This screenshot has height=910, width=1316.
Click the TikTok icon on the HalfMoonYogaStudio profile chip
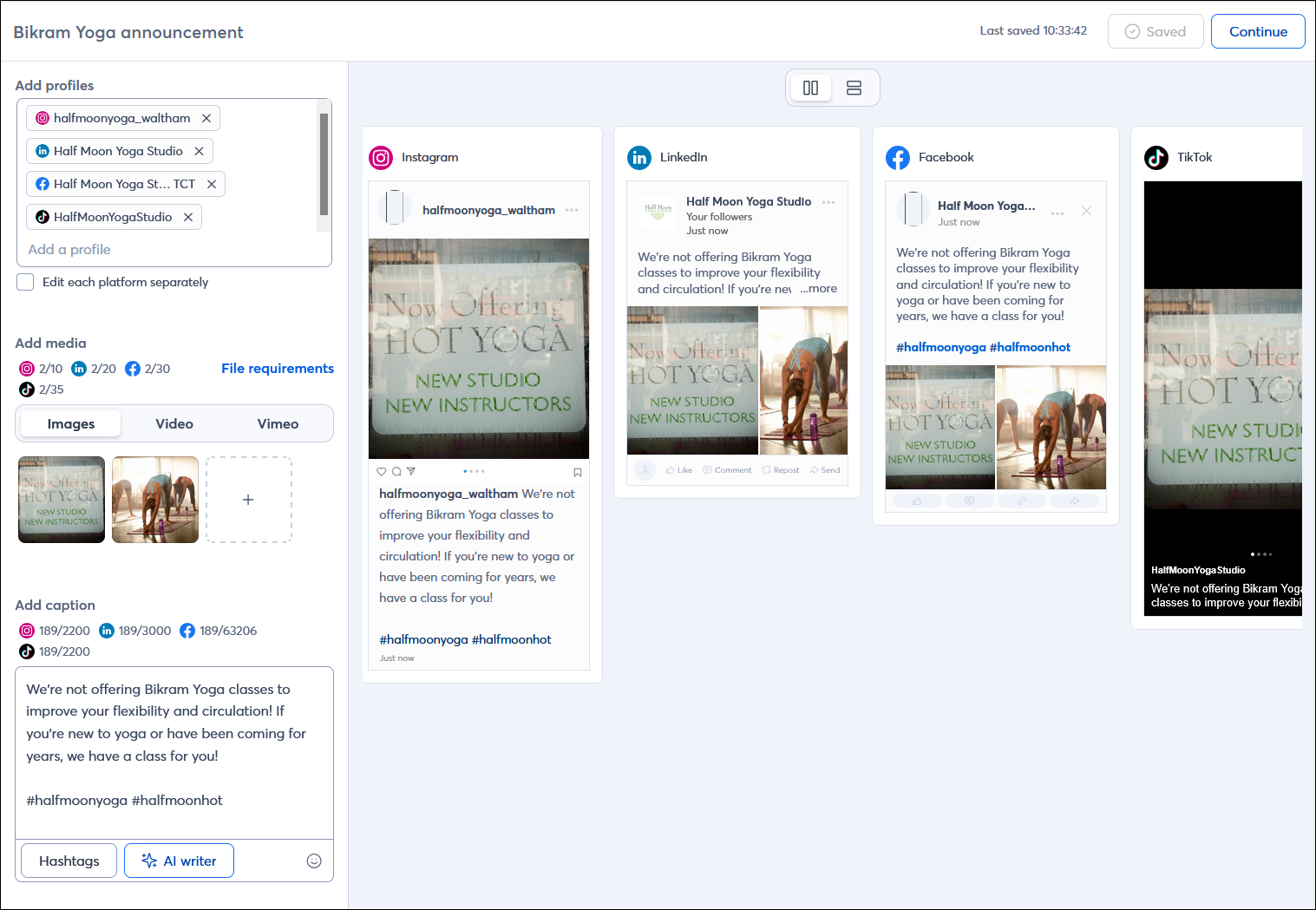[43, 217]
